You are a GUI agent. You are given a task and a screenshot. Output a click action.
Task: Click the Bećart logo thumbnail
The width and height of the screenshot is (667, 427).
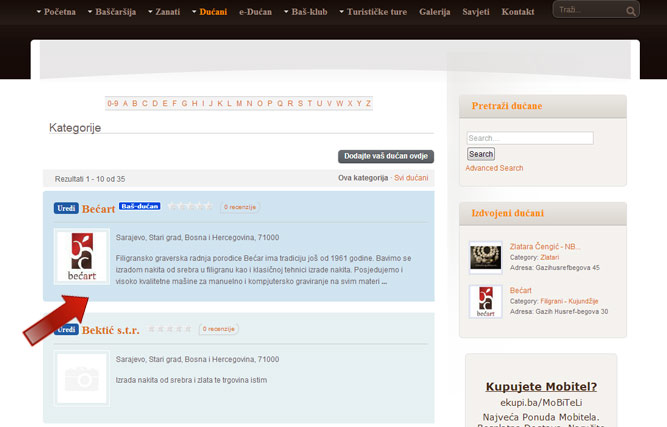(x=82, y=256)
